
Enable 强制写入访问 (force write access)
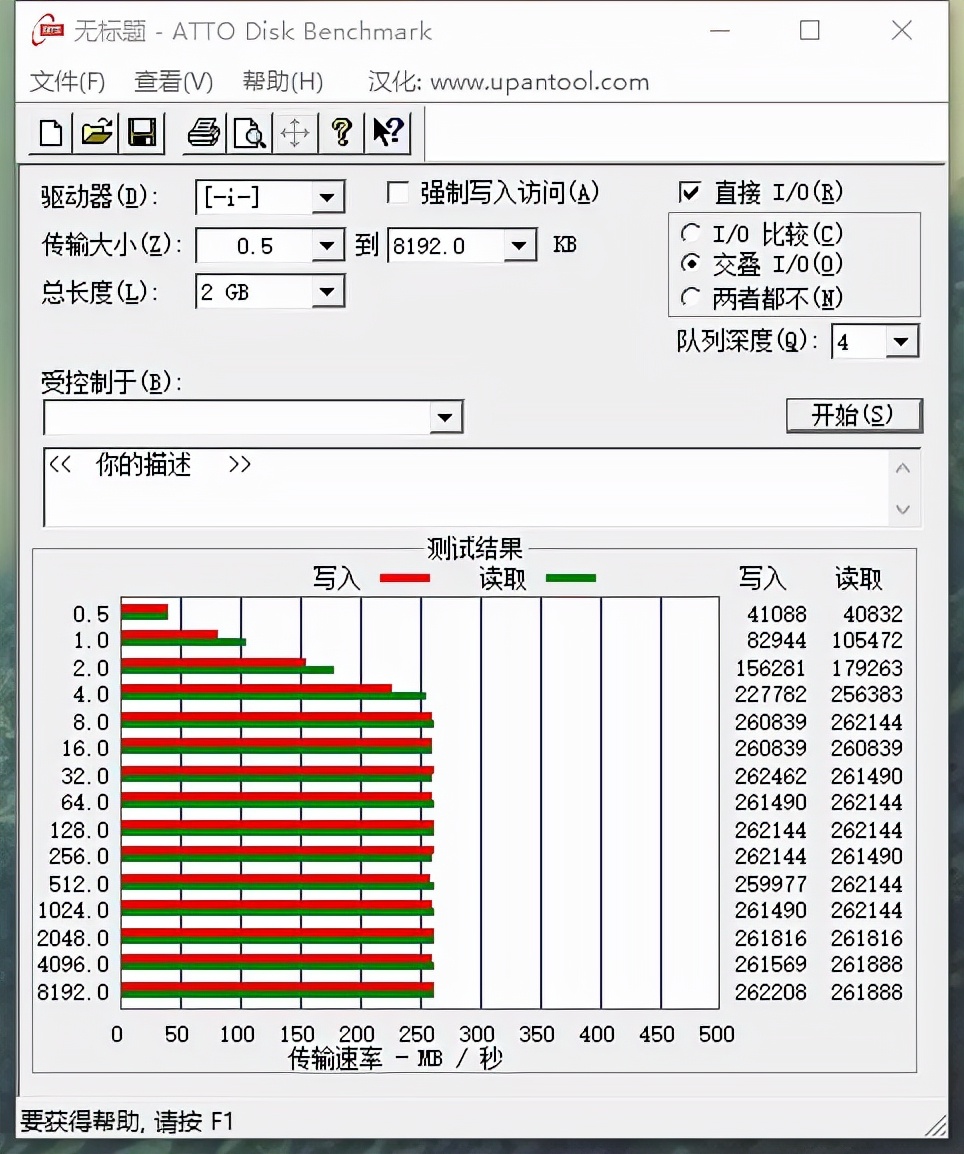pos(396,192)
